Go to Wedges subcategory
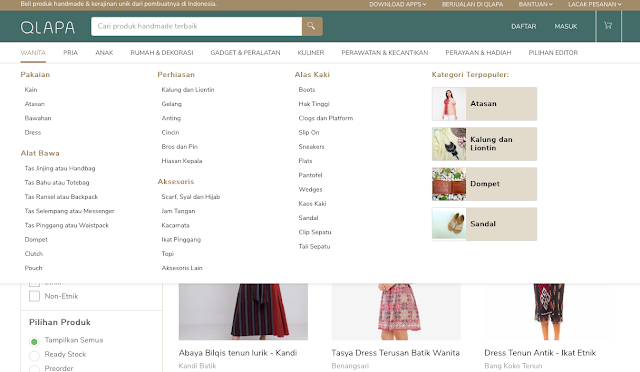The width and height of the screenshot is (640, 372). (x=310, y=189)
